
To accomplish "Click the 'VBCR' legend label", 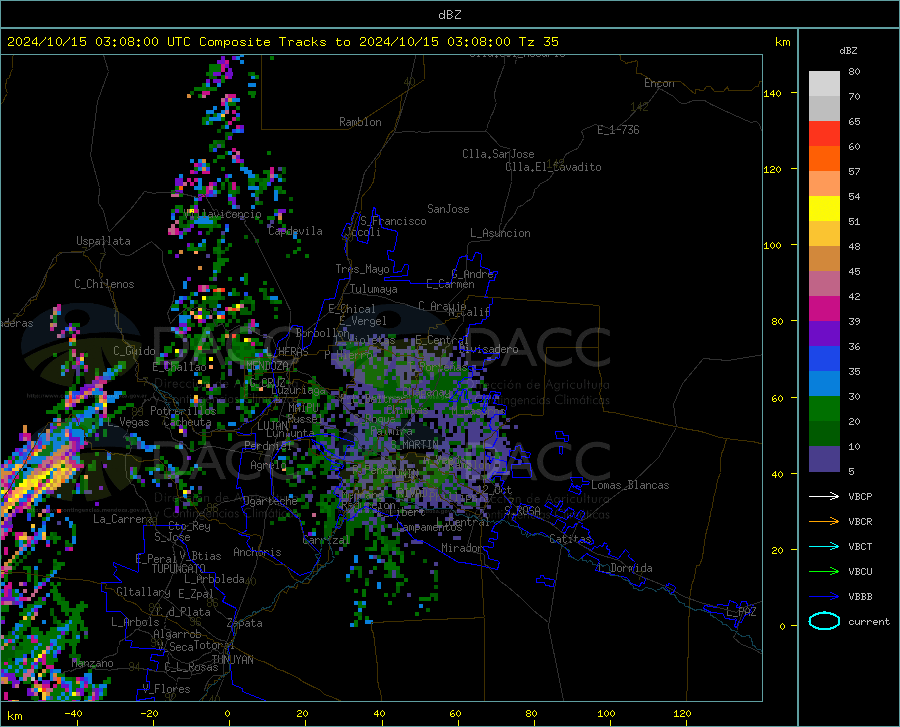I will pos(860,521).
